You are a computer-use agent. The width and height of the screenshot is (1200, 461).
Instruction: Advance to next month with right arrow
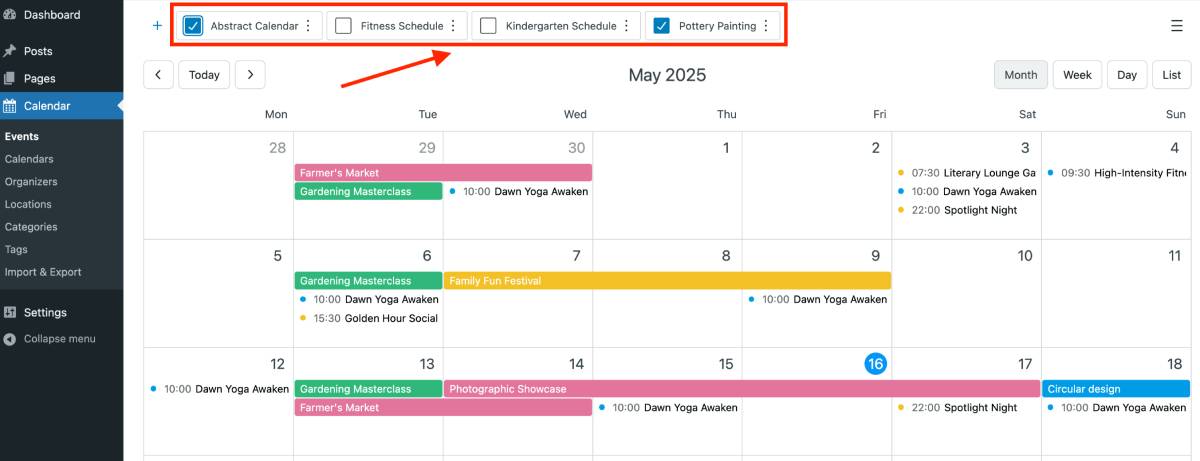click(250, 75)
